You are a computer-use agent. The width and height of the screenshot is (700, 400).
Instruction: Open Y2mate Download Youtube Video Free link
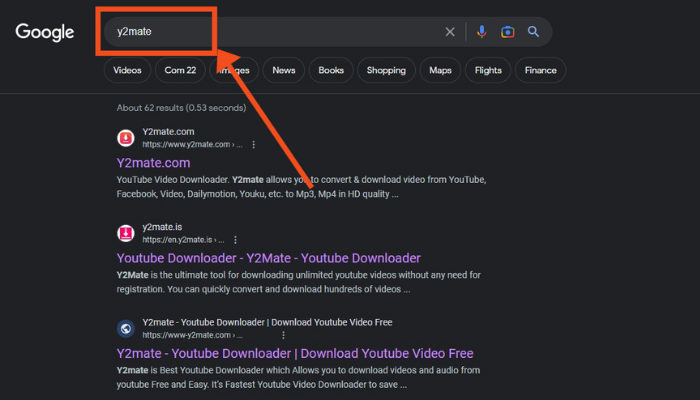[x=295, y=354]
